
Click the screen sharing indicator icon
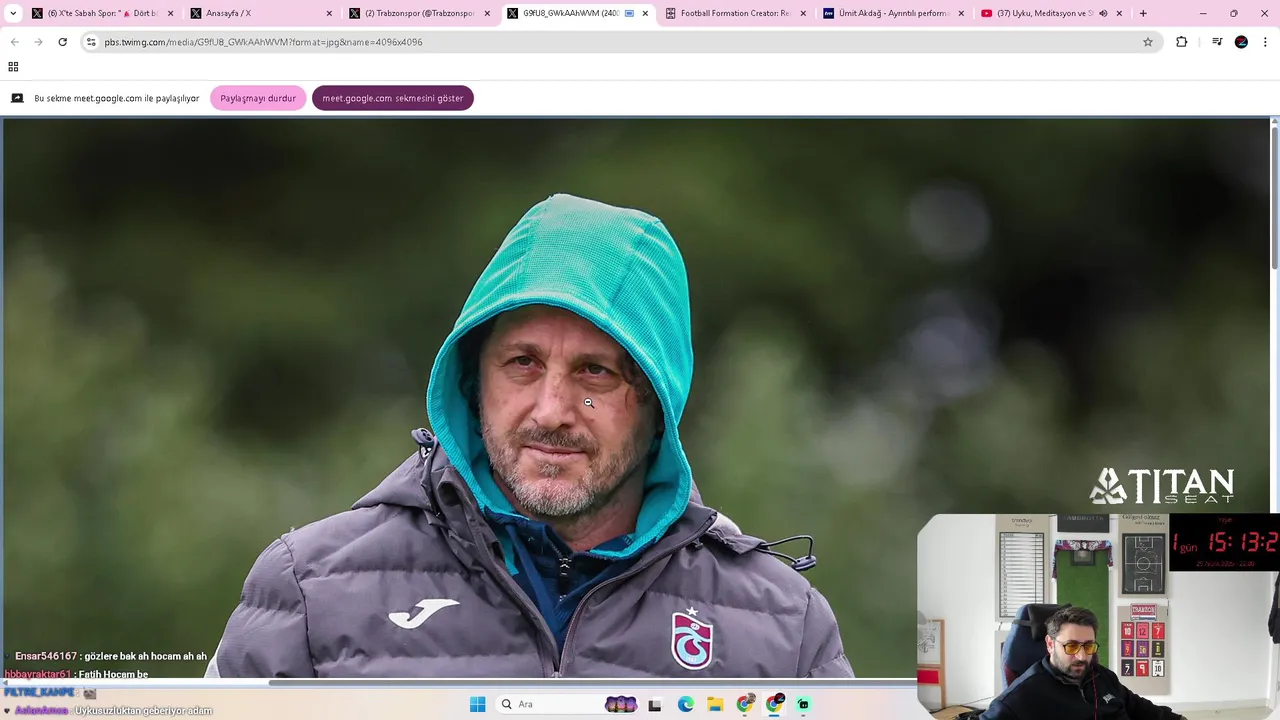point(17,98)
